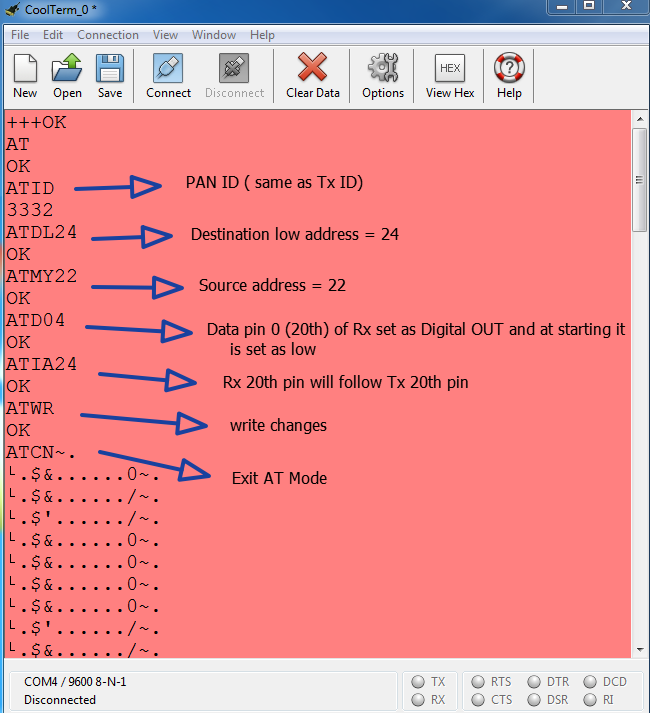Image resolution: width=650 pixels, height=713 pixels.
Task: Expand the Window menu
Action: pyautogui.click(x=214, y=35)
